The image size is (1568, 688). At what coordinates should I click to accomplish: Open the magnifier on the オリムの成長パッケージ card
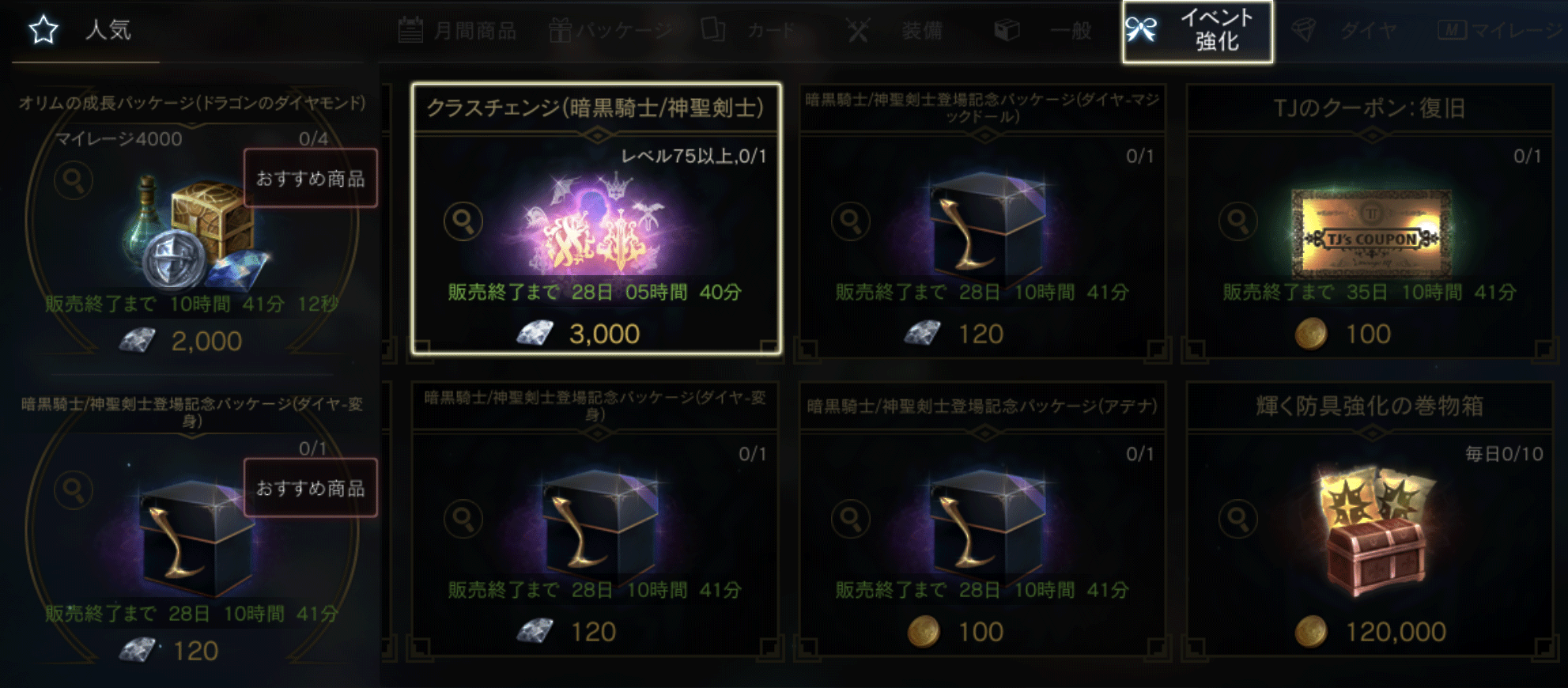click(x=74, y=180)
